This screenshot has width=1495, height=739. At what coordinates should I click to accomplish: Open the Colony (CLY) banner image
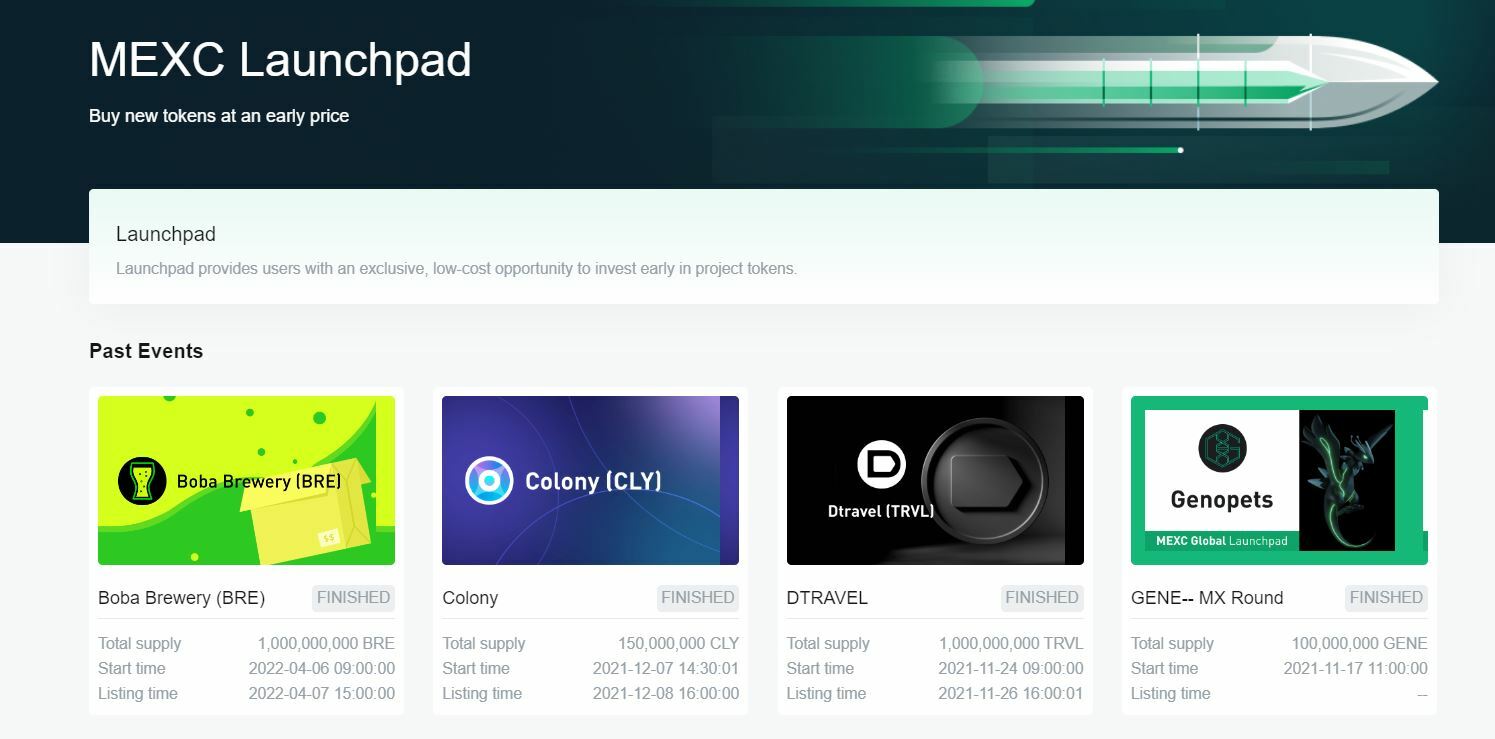click(590, 480)
